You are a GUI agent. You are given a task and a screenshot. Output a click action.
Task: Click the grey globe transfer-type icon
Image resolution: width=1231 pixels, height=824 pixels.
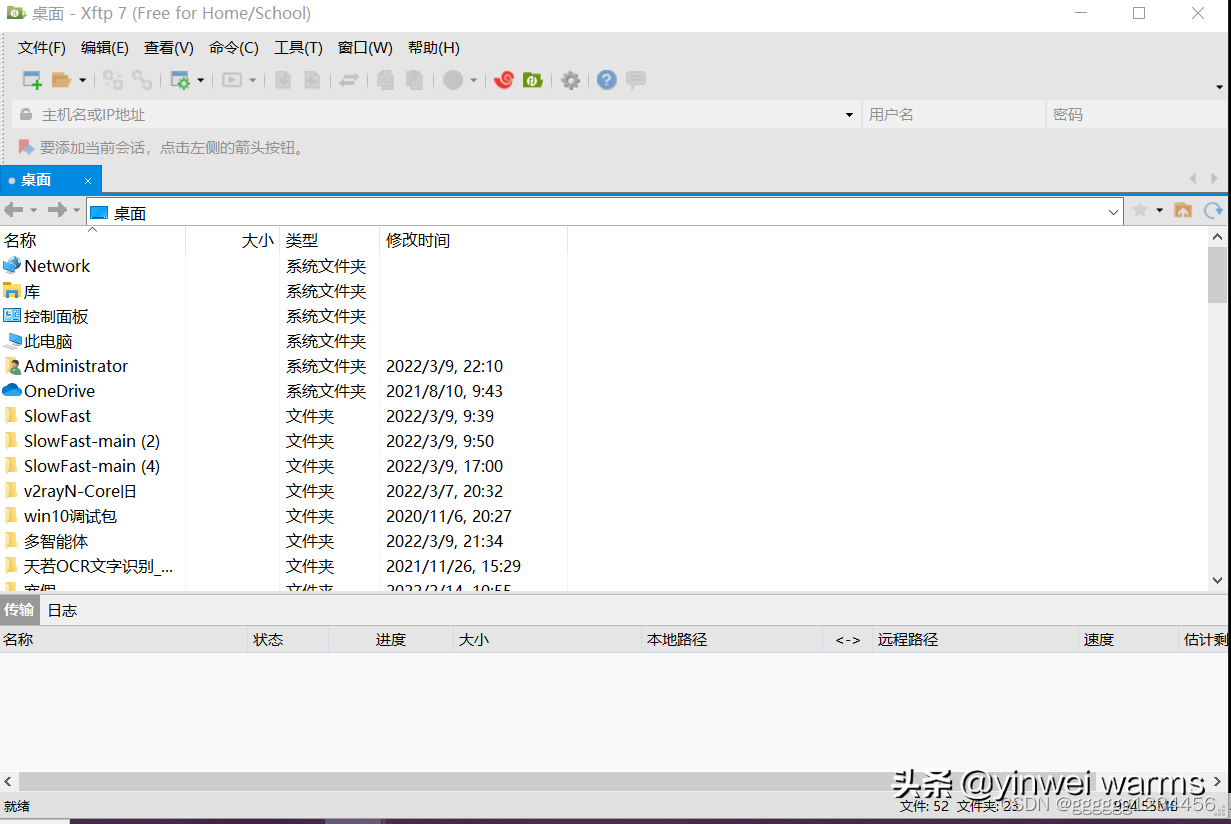coord(453,80)
